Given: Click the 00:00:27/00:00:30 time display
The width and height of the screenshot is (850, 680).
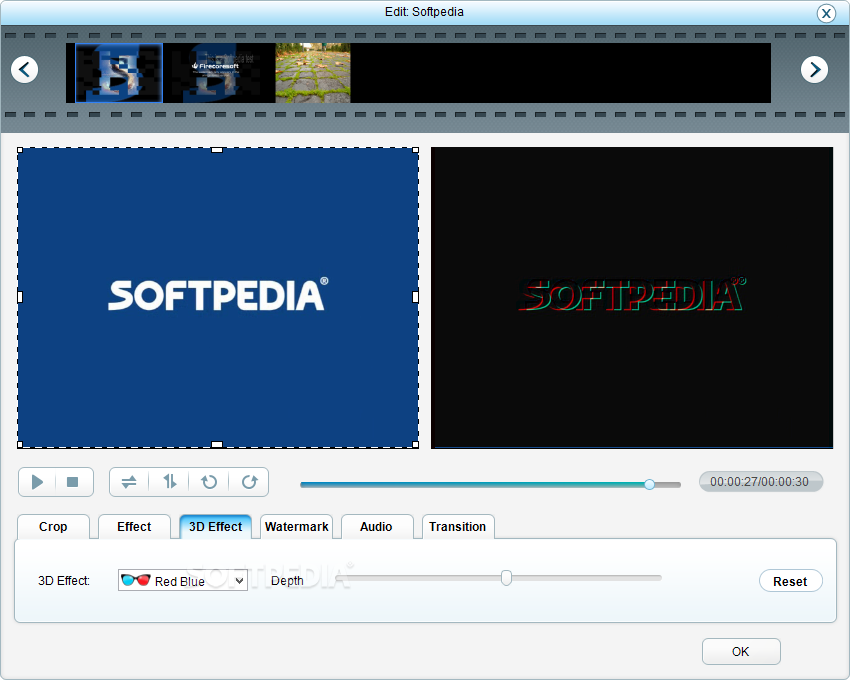Looking at the screenshot, I should (760, 482).
